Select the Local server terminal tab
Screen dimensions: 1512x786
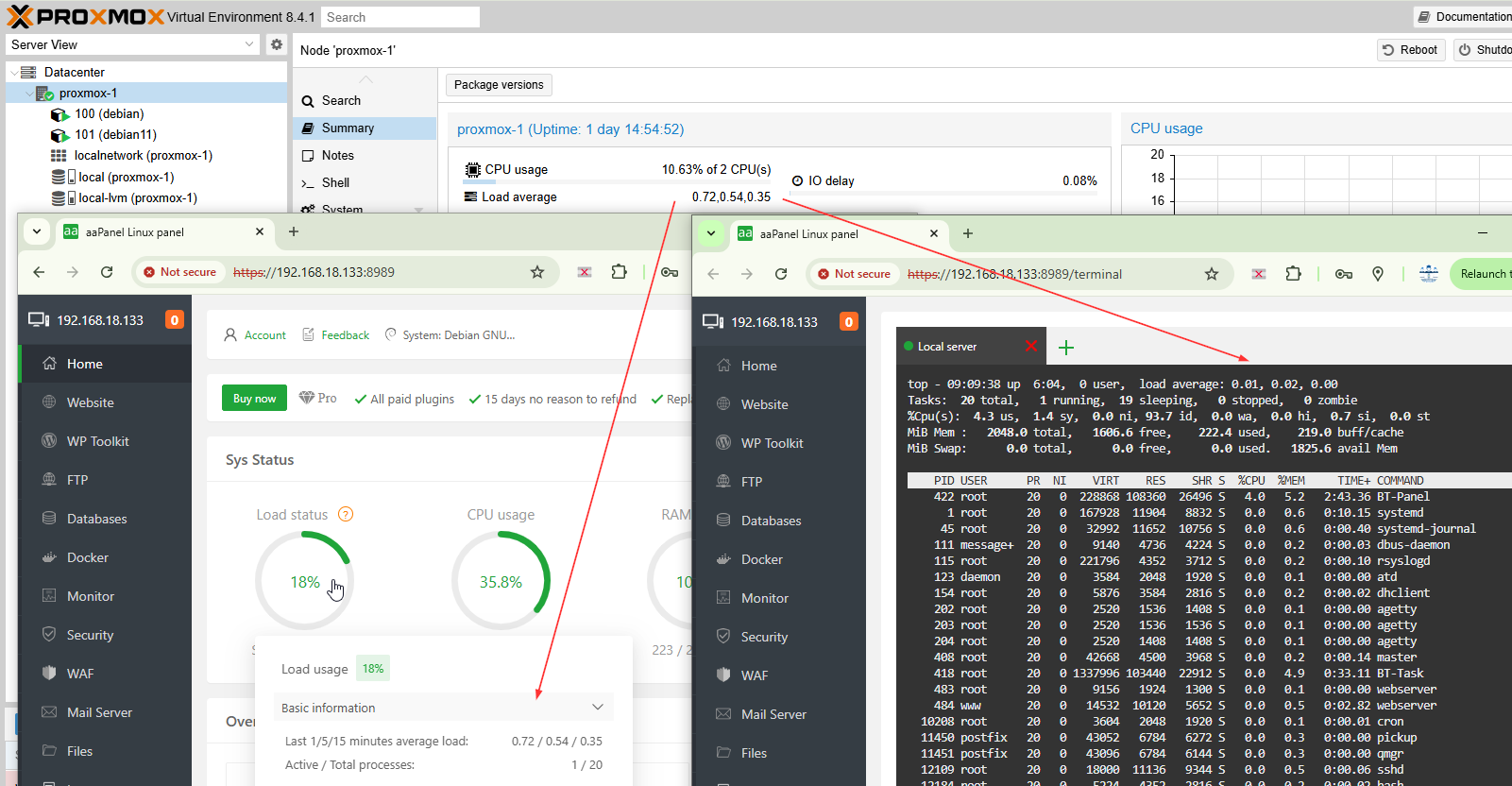tap(972, 347)
